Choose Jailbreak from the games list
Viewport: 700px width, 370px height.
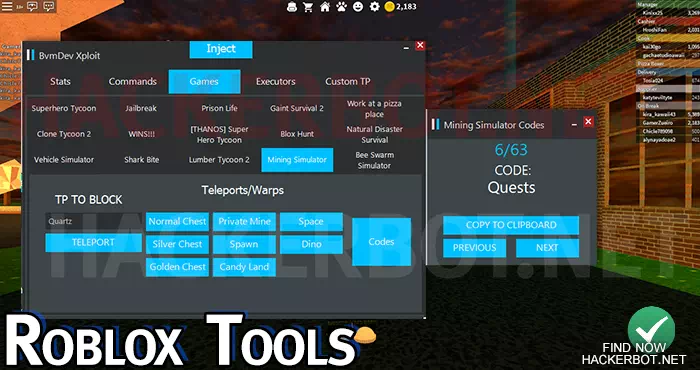point(141,108)
